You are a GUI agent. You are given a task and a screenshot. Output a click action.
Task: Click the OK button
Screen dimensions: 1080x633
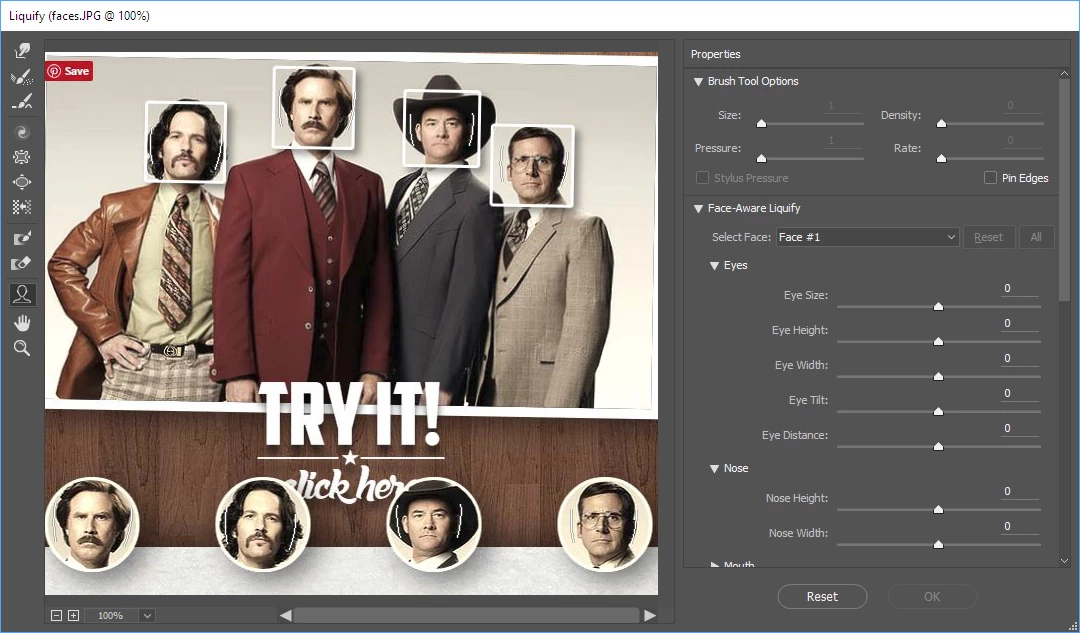[x=932, y=596]
